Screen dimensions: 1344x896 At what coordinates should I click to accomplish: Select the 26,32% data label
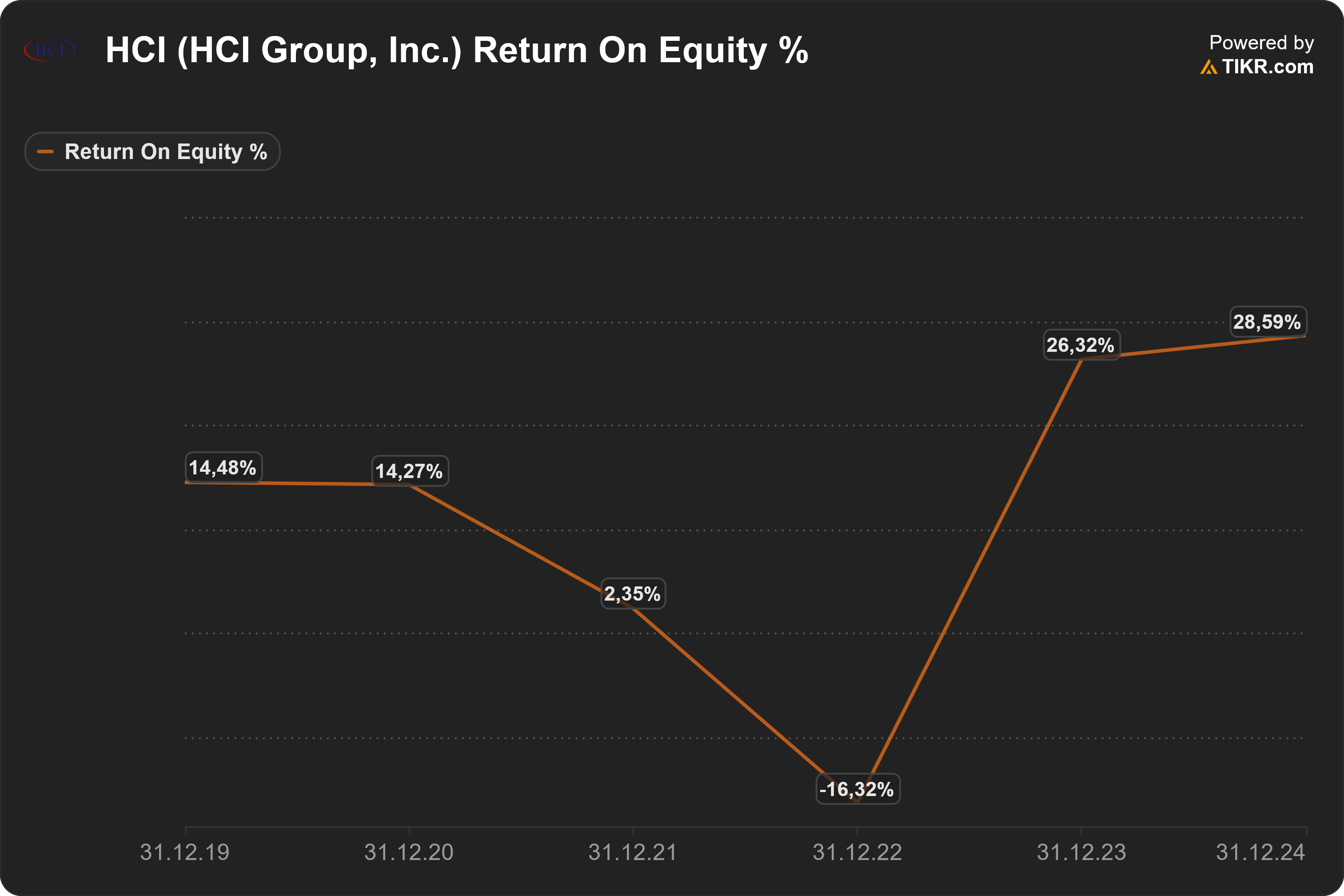[1081, 345]
